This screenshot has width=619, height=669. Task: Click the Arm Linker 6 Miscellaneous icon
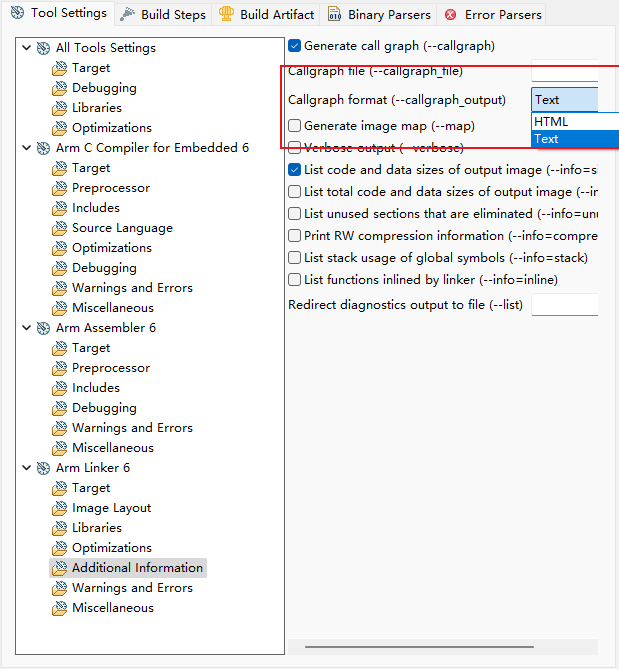[60, 608]
